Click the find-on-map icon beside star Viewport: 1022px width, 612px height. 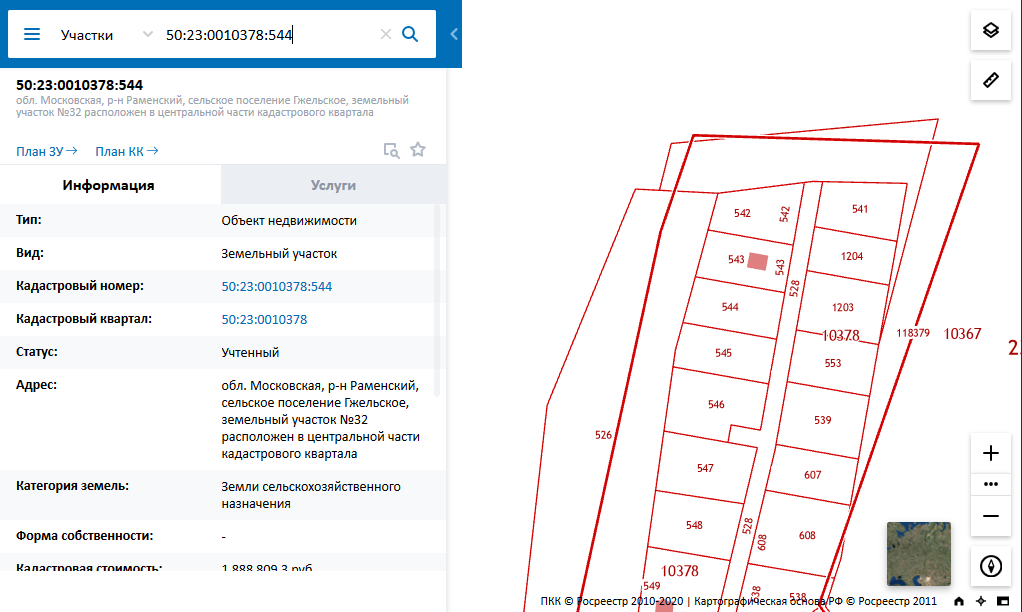pos(392,151)
